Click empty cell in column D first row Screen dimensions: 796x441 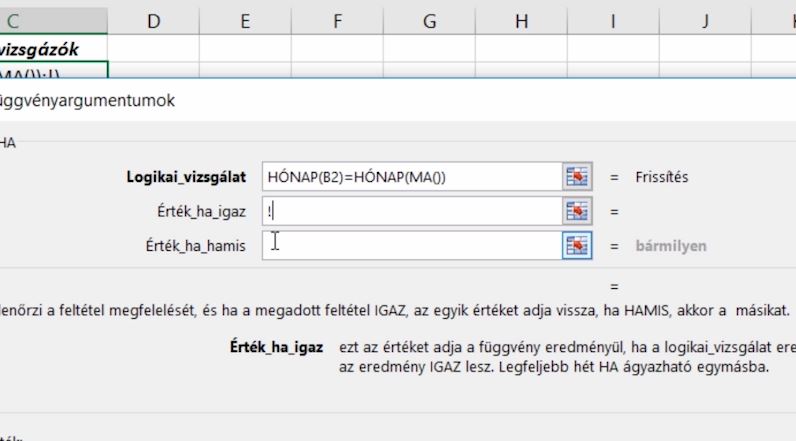tap(153, 49)
